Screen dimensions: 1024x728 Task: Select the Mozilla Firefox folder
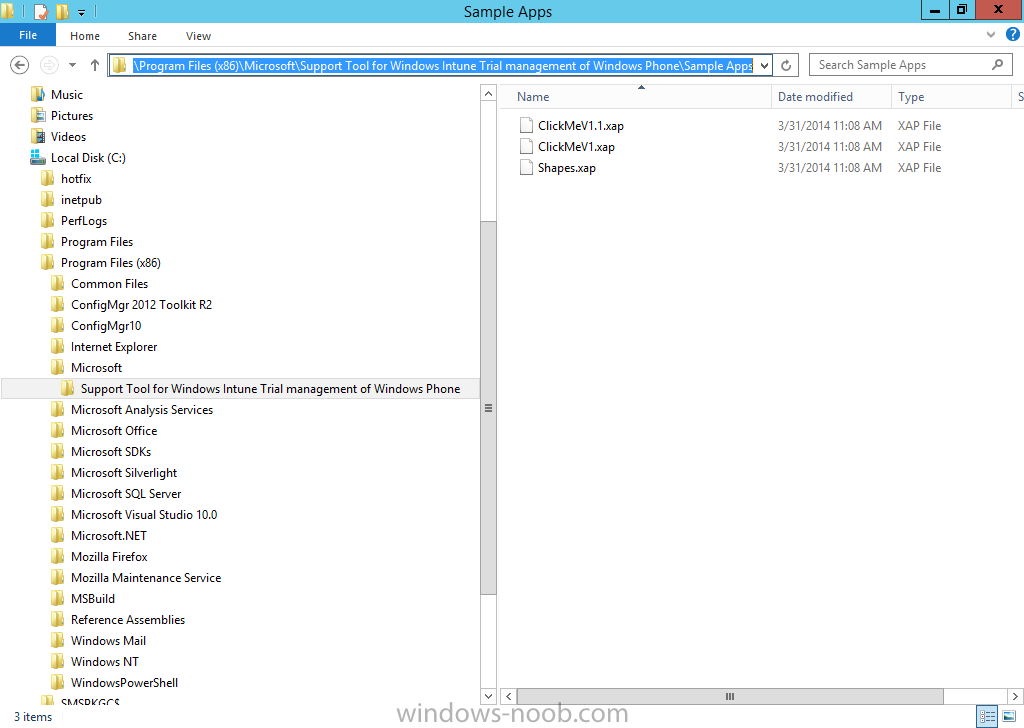tap(109, 557)
